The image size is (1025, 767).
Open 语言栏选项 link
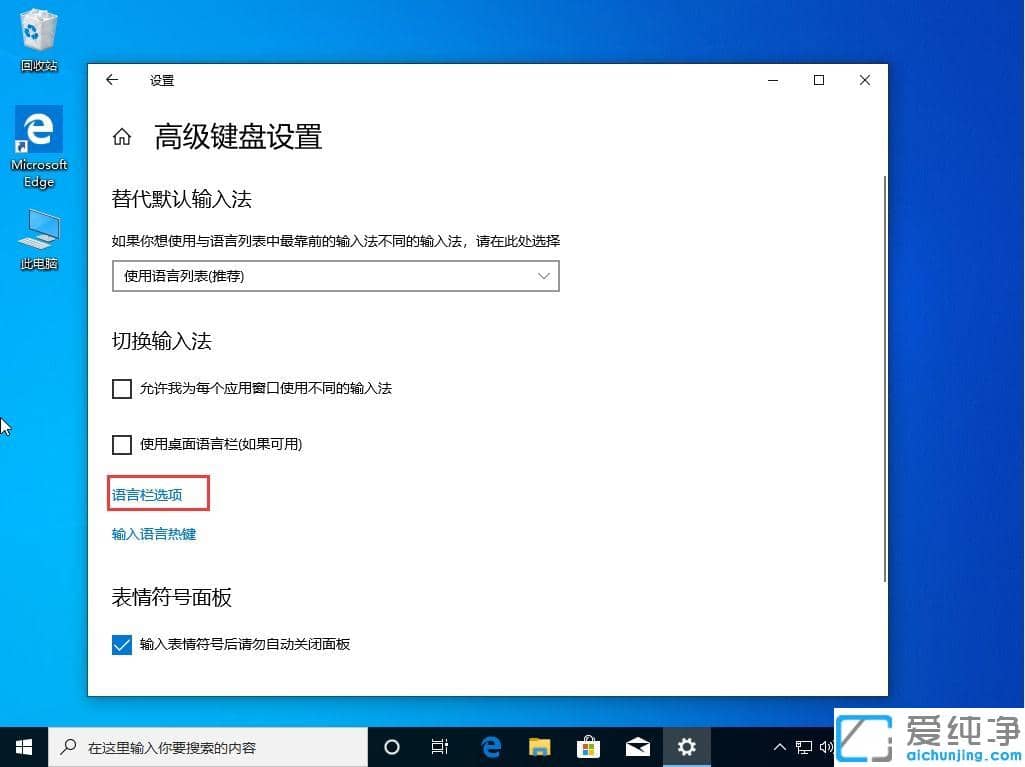point(146,494)
